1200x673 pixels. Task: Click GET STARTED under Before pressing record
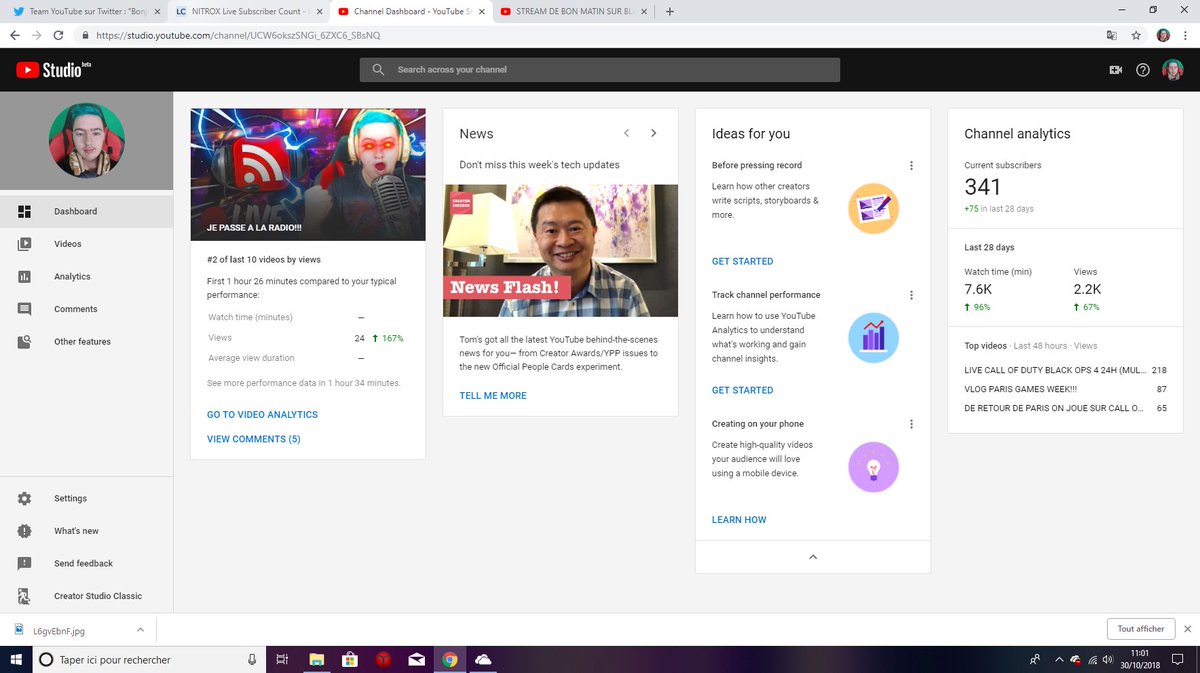(742, 261)
